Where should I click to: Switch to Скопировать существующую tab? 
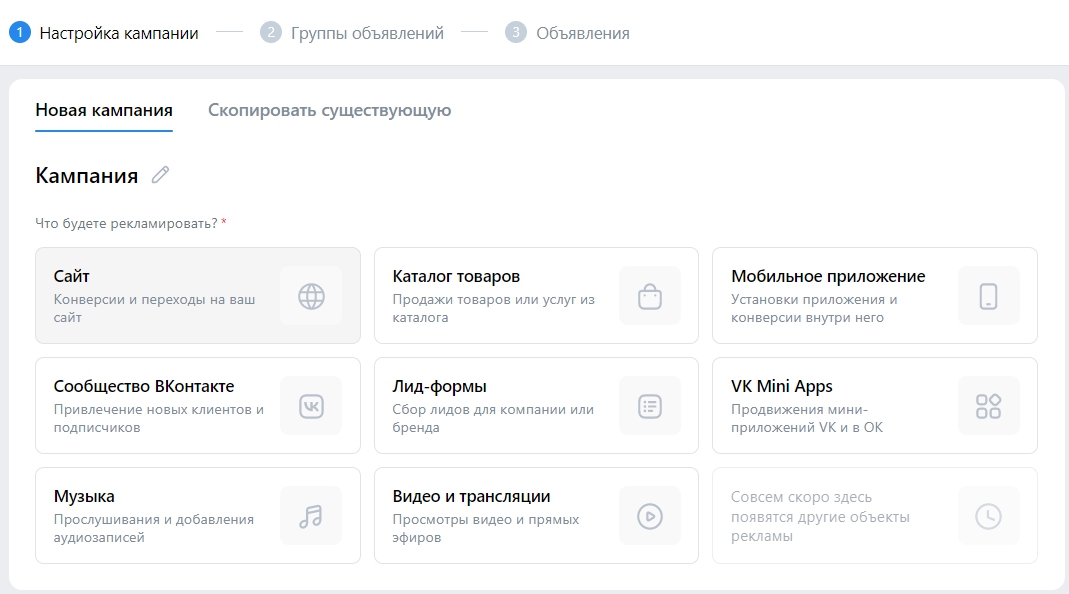[x=329, y=110]
